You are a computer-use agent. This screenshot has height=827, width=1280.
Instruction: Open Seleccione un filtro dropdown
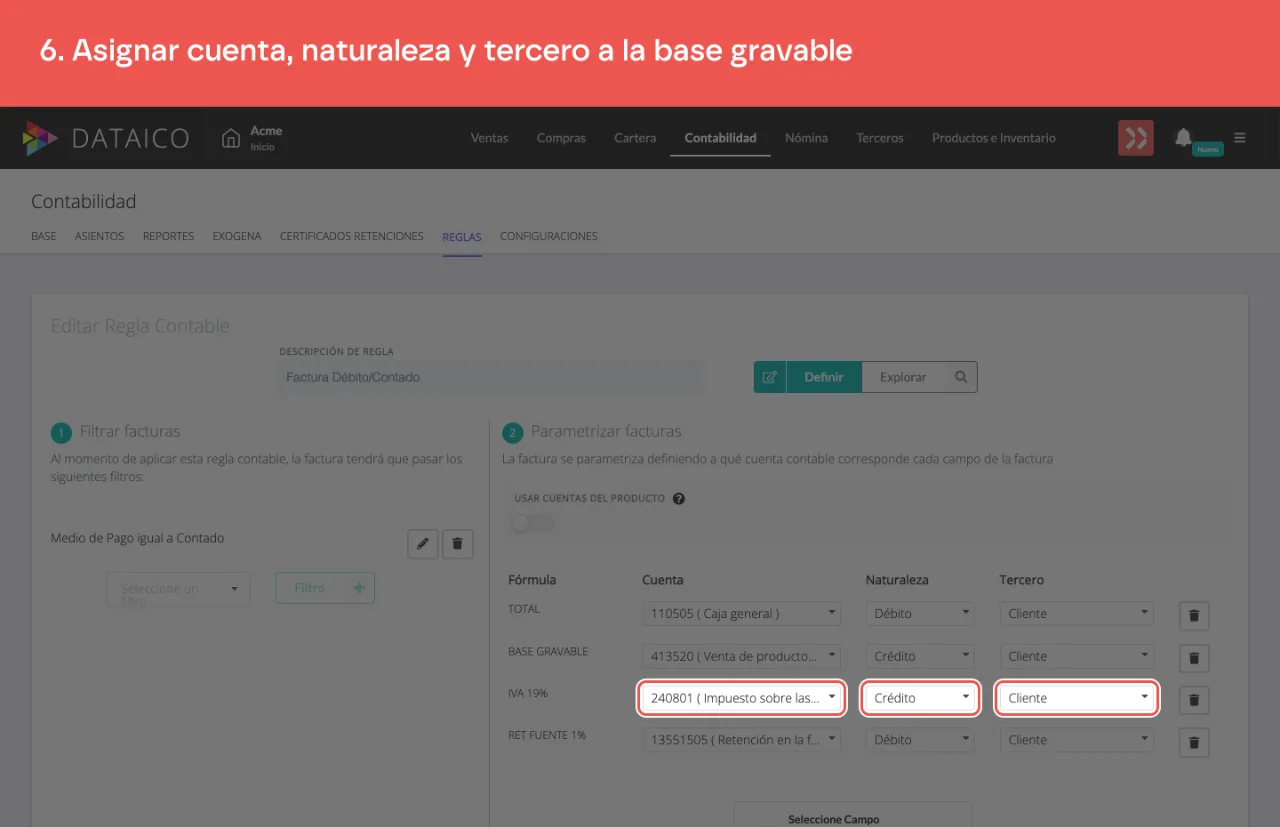pyautogui.click(x=178, y=589)
